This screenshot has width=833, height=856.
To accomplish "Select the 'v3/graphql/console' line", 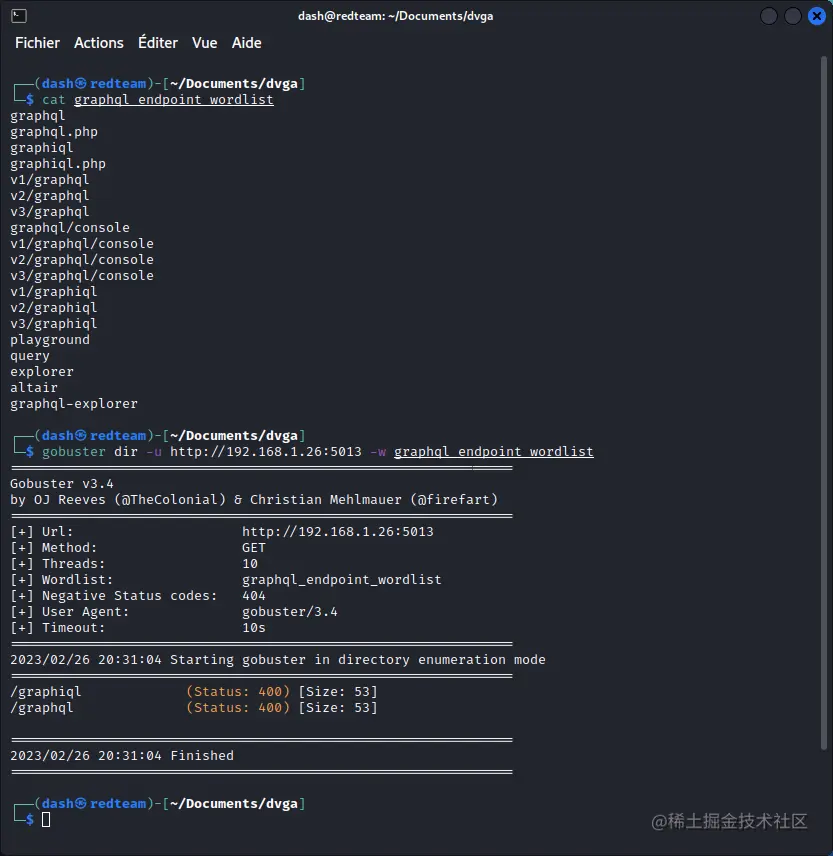I will click(82, 276).
